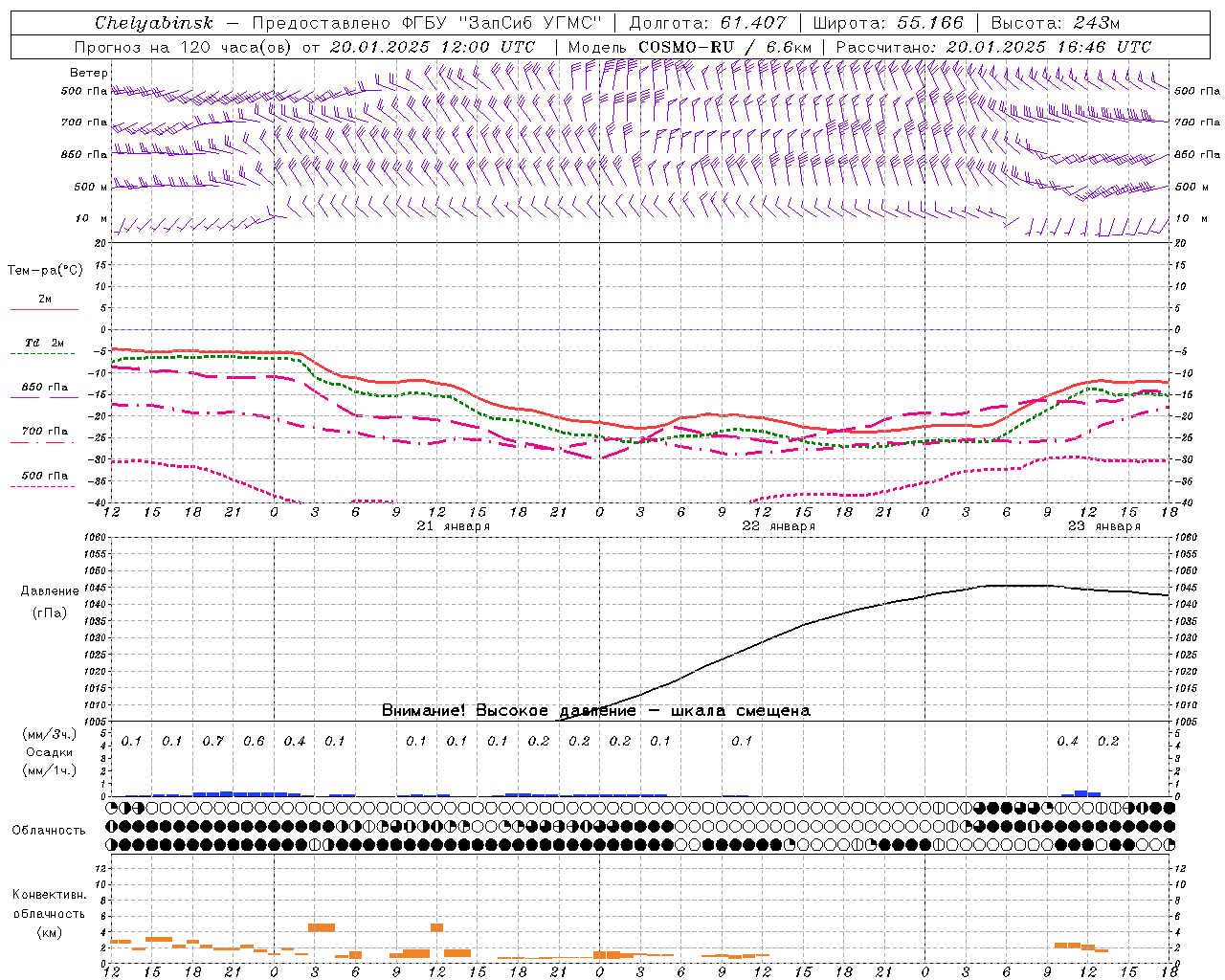Click the 'Высота: 243м' elevation text
This screenshot has height=980, width=1225.
coord(1055,23)
